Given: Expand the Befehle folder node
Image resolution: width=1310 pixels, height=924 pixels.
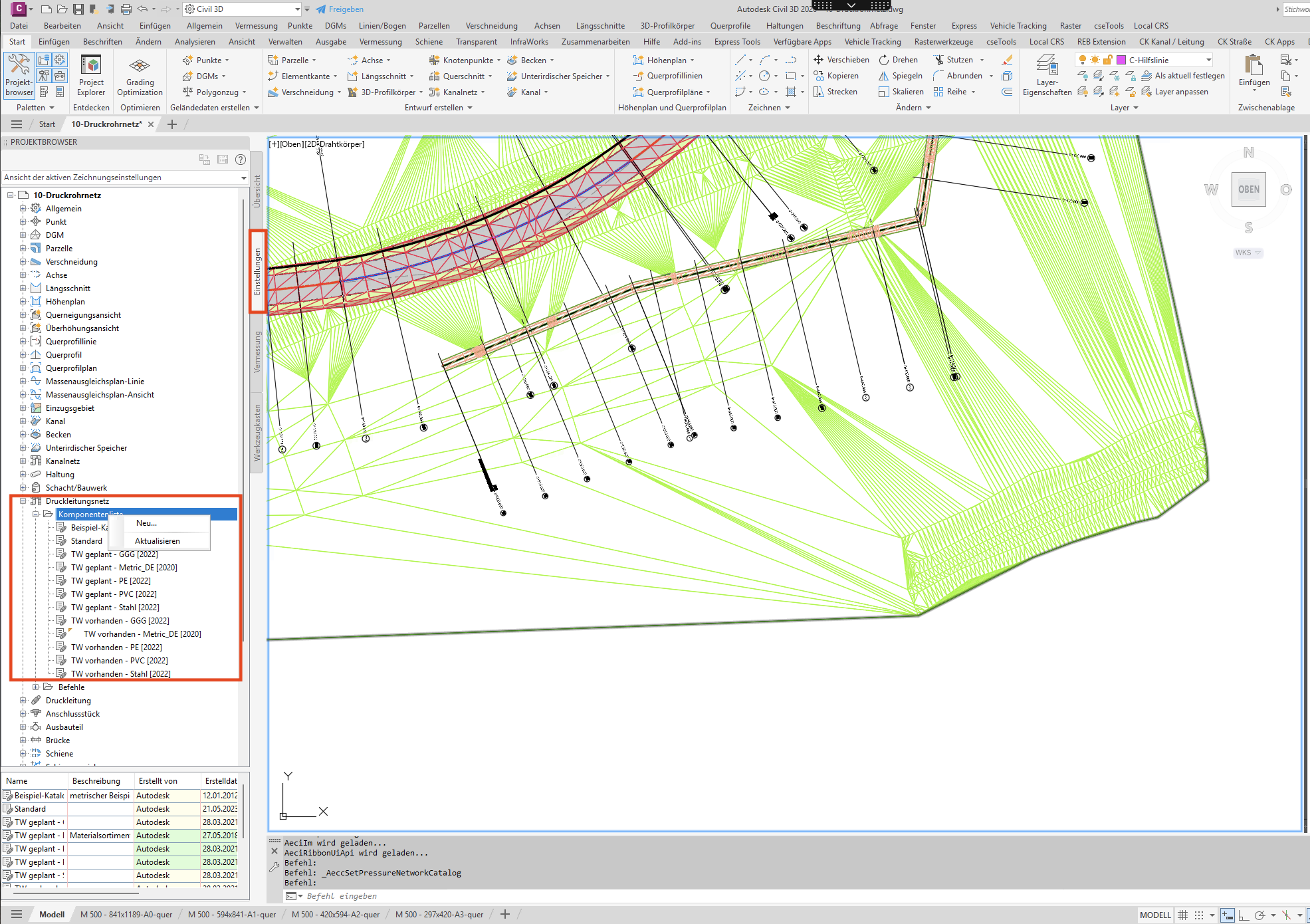Looking at the screenshot, I should 36,687.
